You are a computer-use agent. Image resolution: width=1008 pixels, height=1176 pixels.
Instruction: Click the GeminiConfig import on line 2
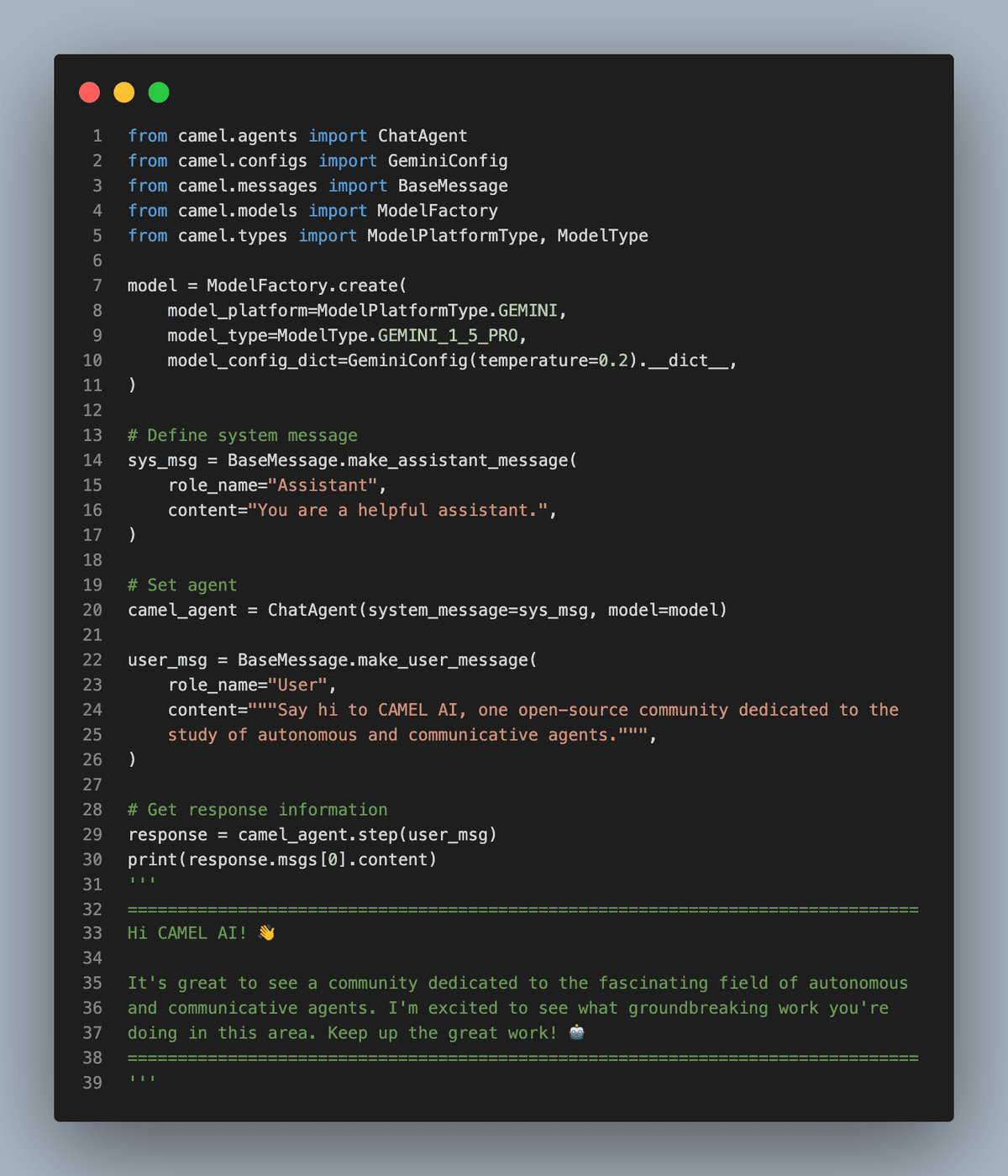click(x=447, y=161)
